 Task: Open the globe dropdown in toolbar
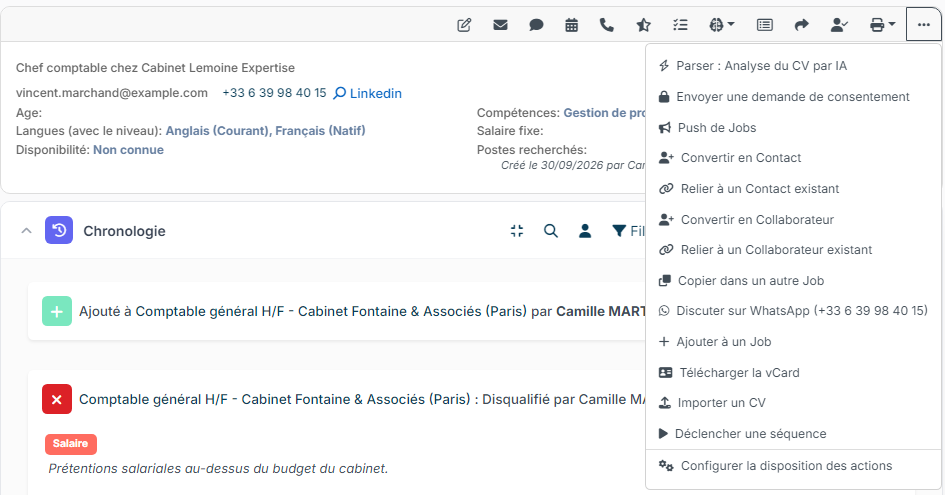(721, 25)
